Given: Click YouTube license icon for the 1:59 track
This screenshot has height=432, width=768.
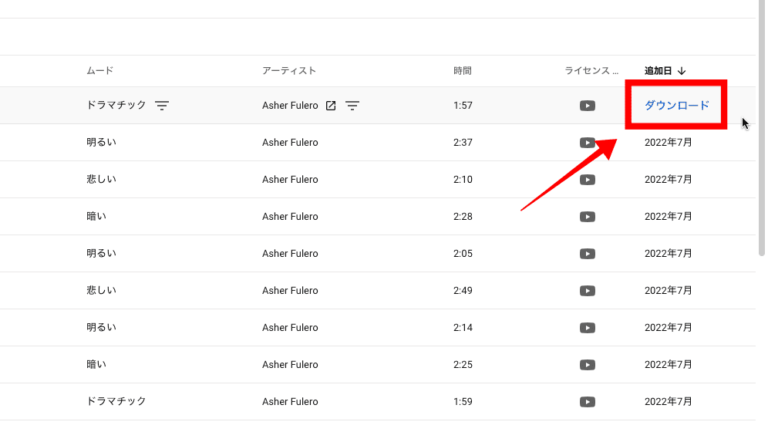Looking at the screenshot, I should (587, 401).
